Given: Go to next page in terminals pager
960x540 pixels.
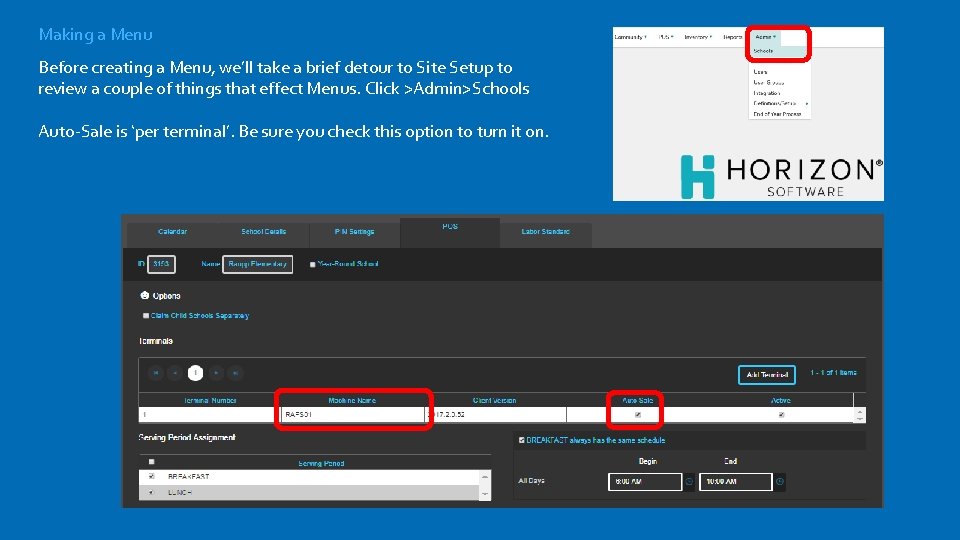Looking at the screenshot, I should (216, 373).
